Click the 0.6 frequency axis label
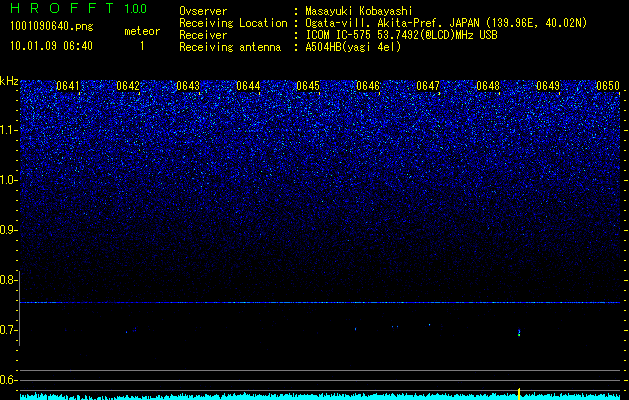The height and width of the screenshot is (400, 629). pyautogui.click(x=8, y=380)
